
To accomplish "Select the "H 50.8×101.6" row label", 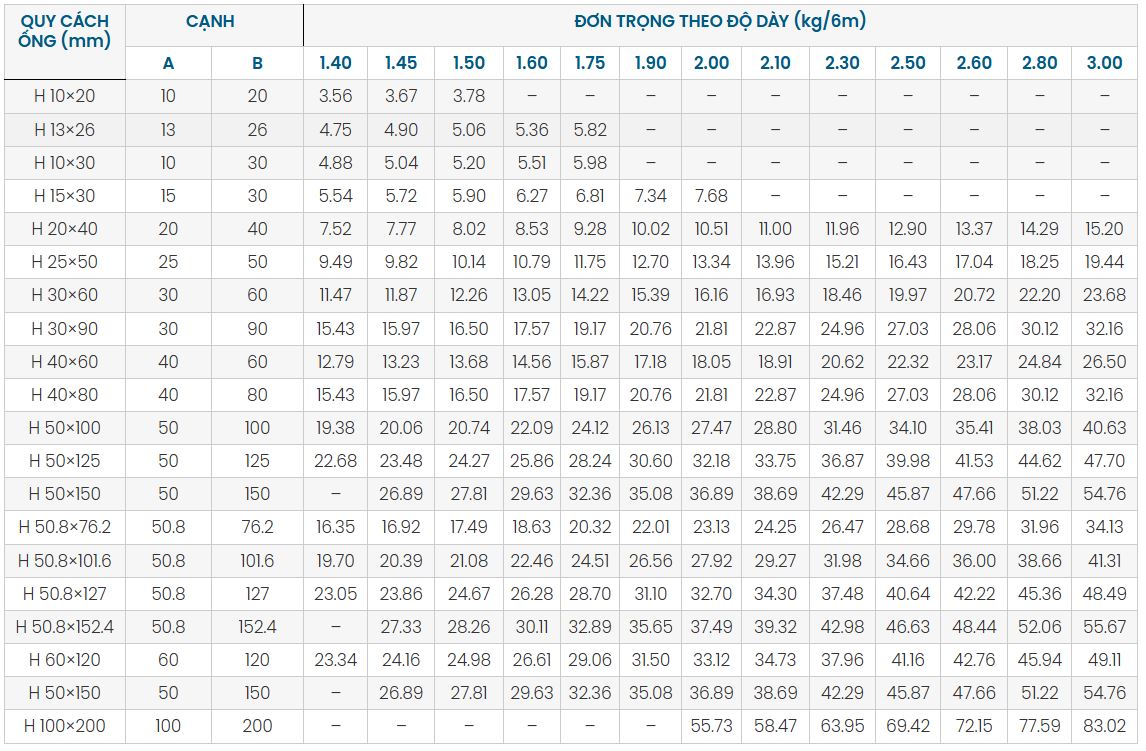I will click(x=64, y=561).
